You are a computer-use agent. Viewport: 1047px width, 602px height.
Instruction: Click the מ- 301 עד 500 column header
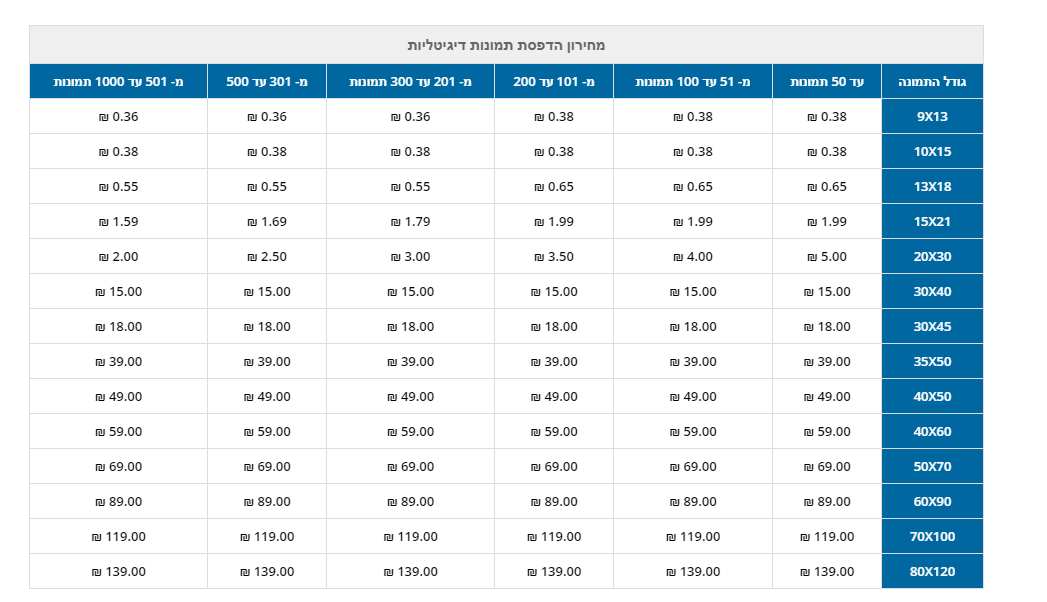[266, 81]
